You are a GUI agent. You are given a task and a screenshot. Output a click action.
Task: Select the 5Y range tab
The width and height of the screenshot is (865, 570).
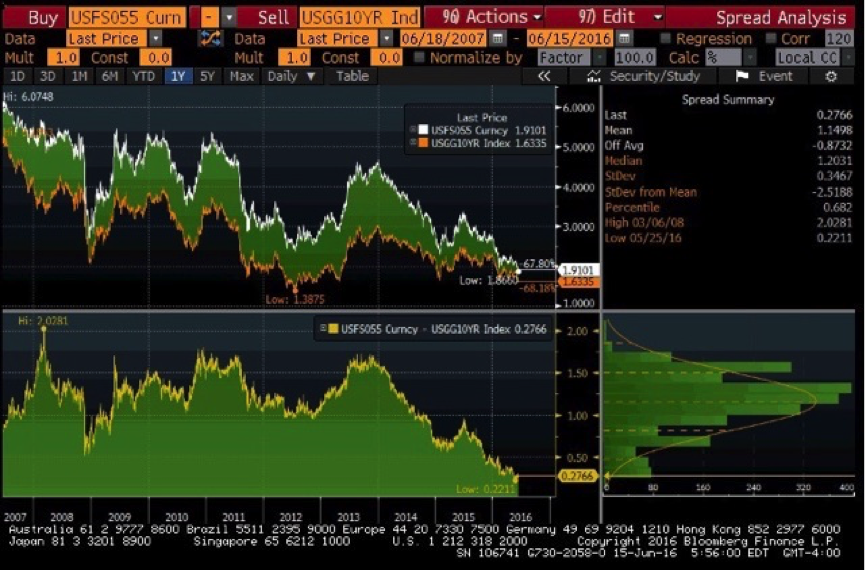(x=207, y=76)
